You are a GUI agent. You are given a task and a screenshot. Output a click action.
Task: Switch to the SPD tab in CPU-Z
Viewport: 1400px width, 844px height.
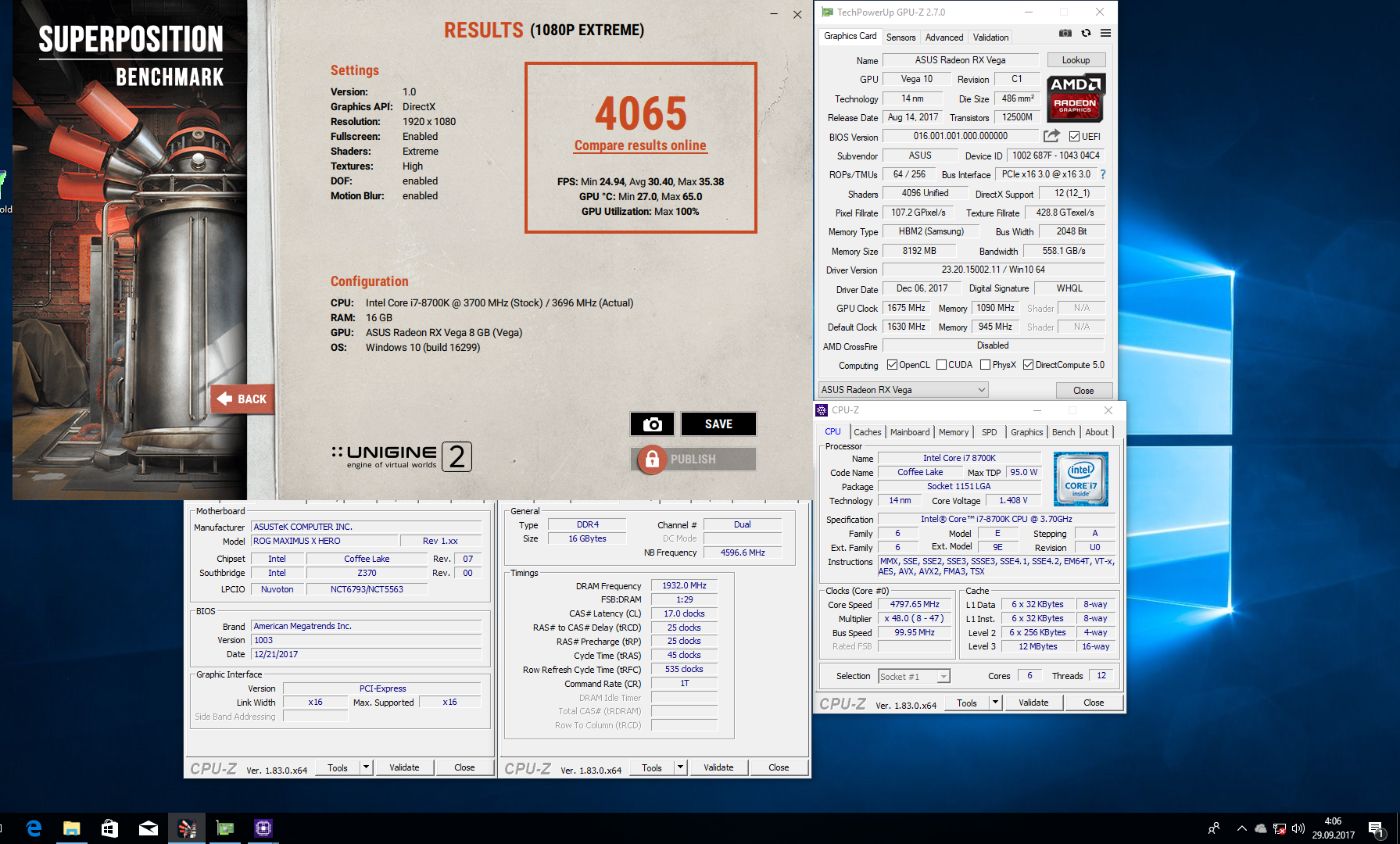[x=989, y=432]
